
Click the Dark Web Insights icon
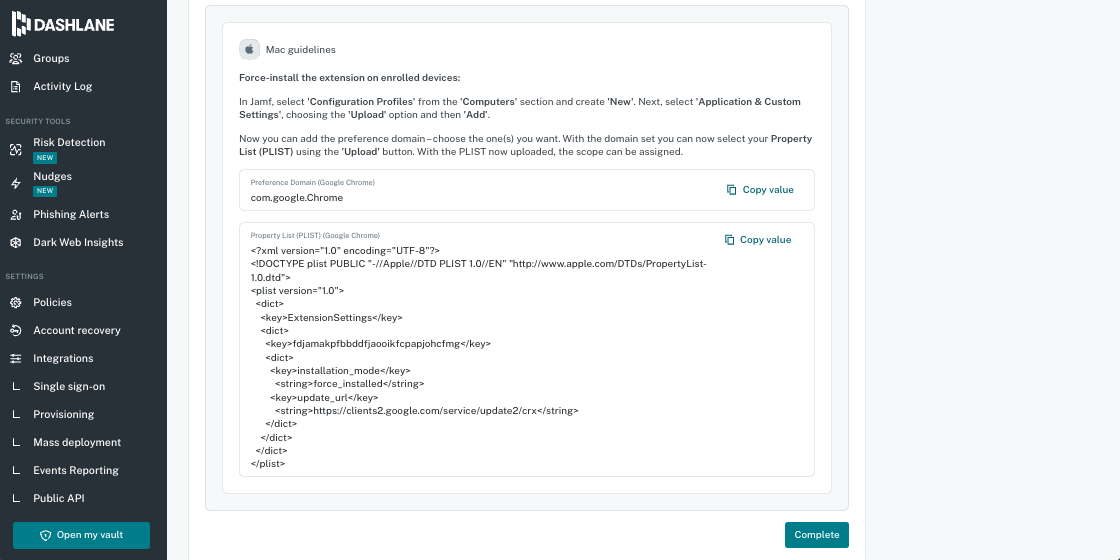click(16, 242)
